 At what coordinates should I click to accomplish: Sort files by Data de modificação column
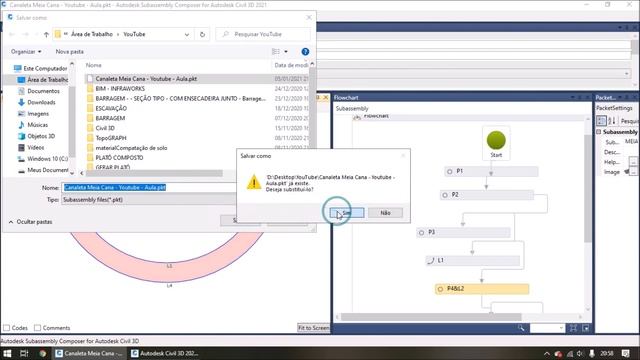291,65
